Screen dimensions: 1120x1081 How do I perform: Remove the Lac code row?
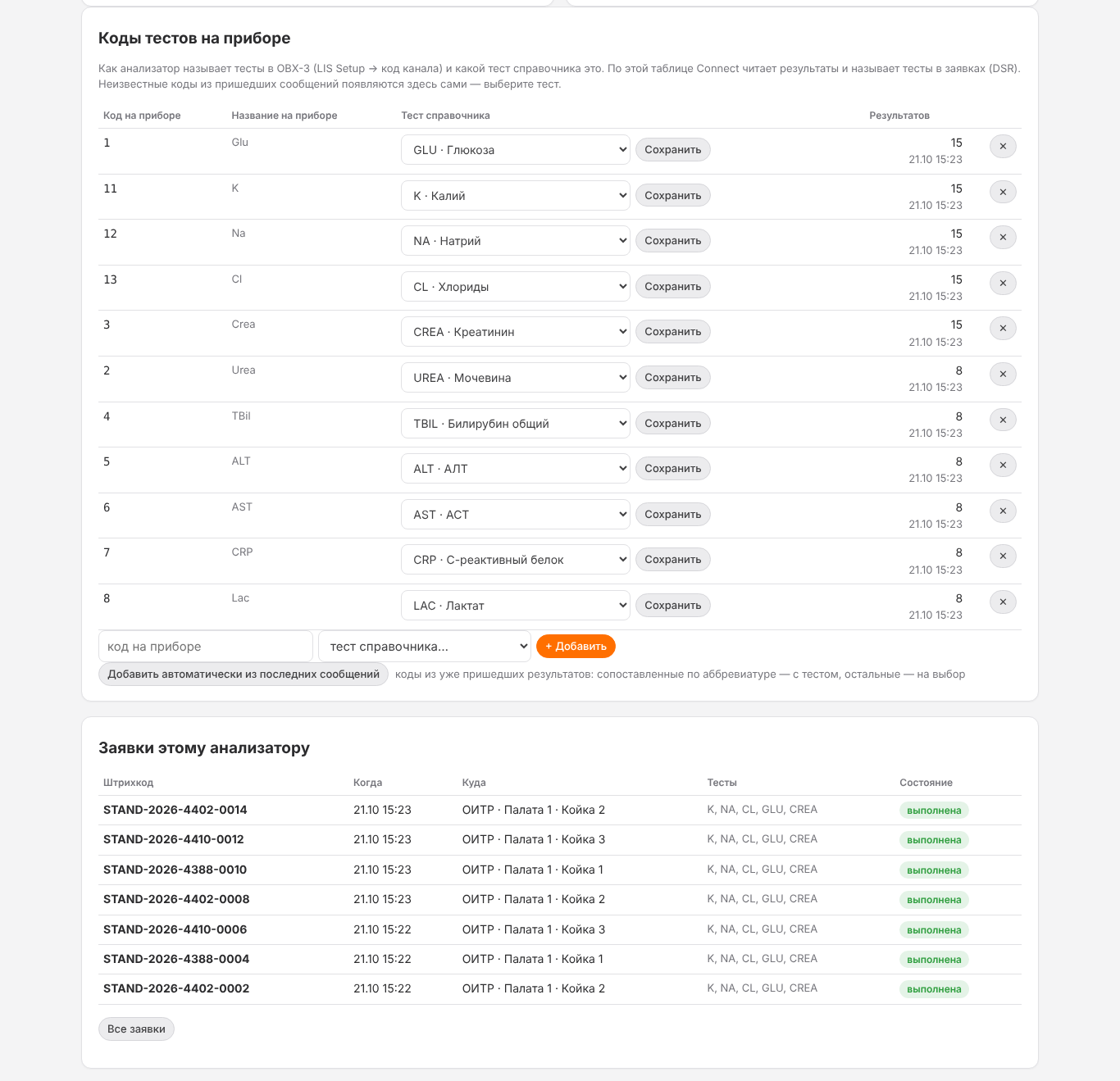(x=1003, y=602)
